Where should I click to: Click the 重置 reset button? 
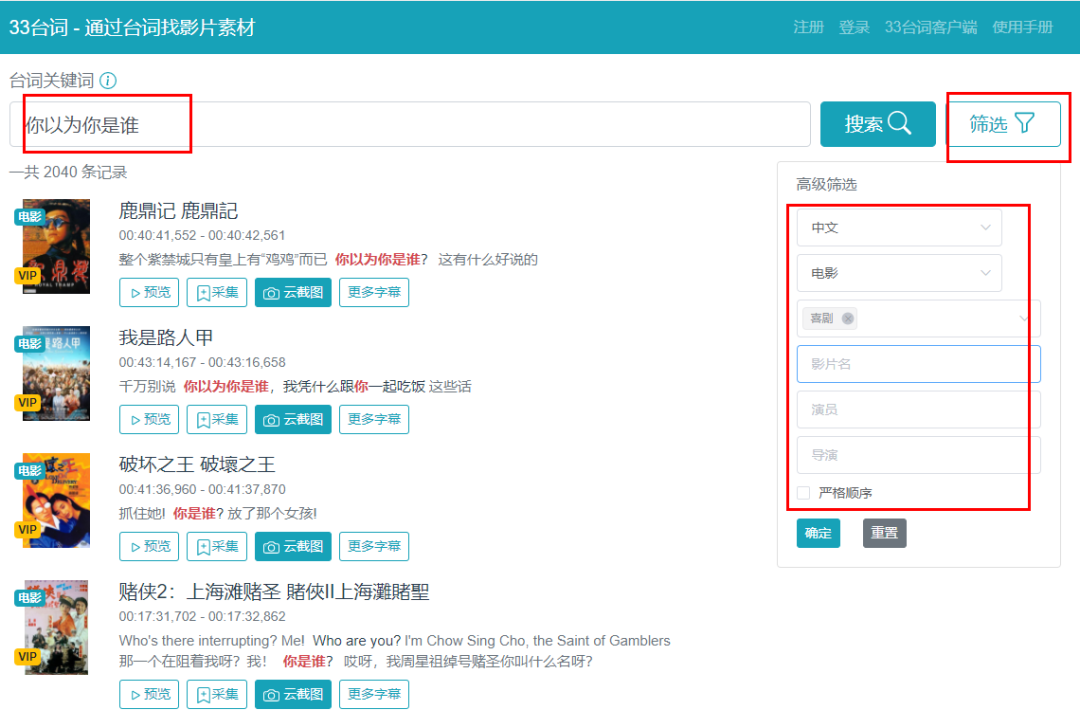pos(884,533)
